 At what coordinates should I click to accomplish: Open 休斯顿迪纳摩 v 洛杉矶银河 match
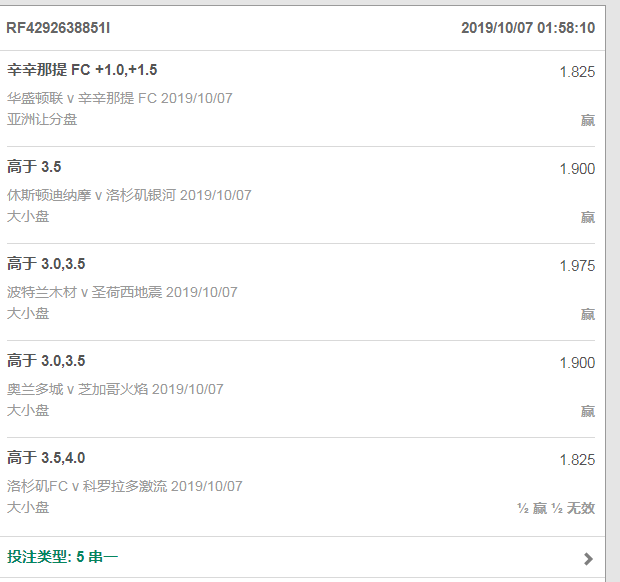[129, 195]
